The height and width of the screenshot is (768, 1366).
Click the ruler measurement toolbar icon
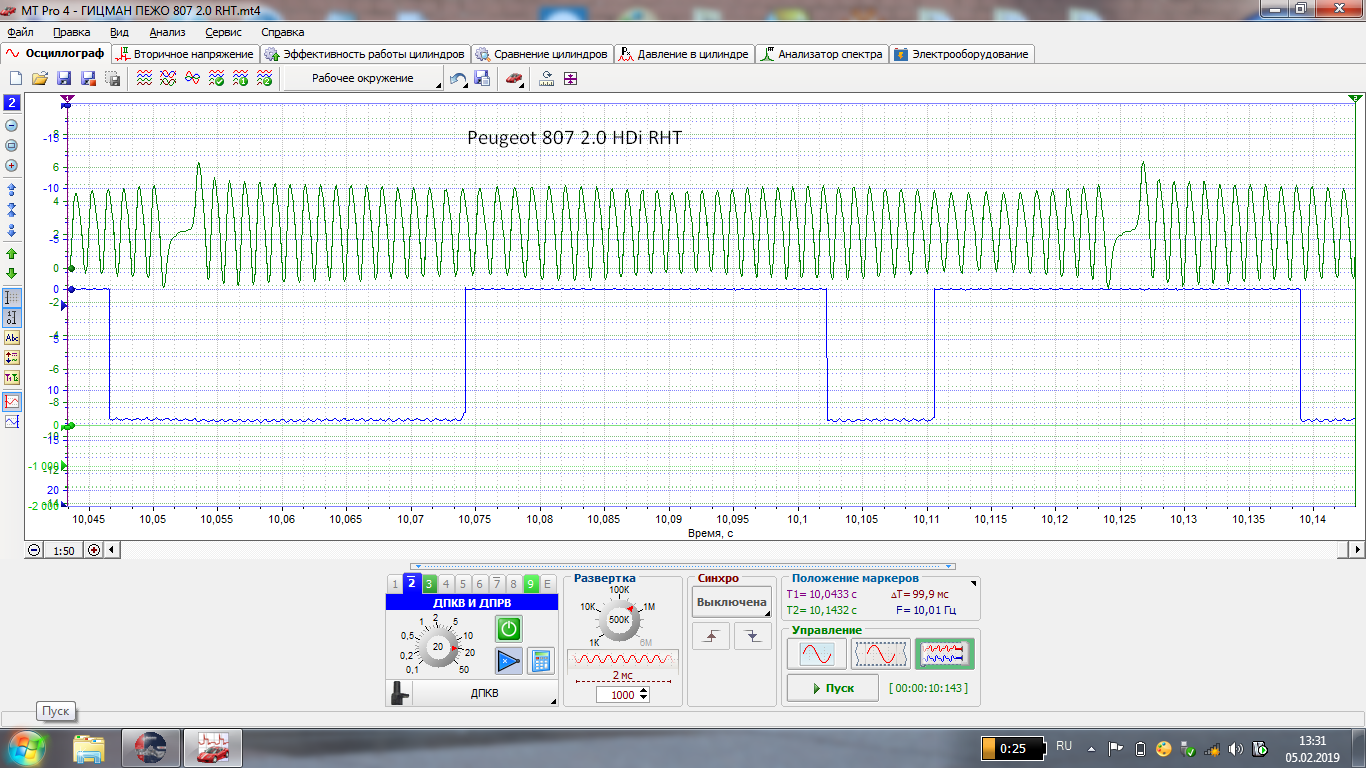pyautogui.click(x=546, y=78)
